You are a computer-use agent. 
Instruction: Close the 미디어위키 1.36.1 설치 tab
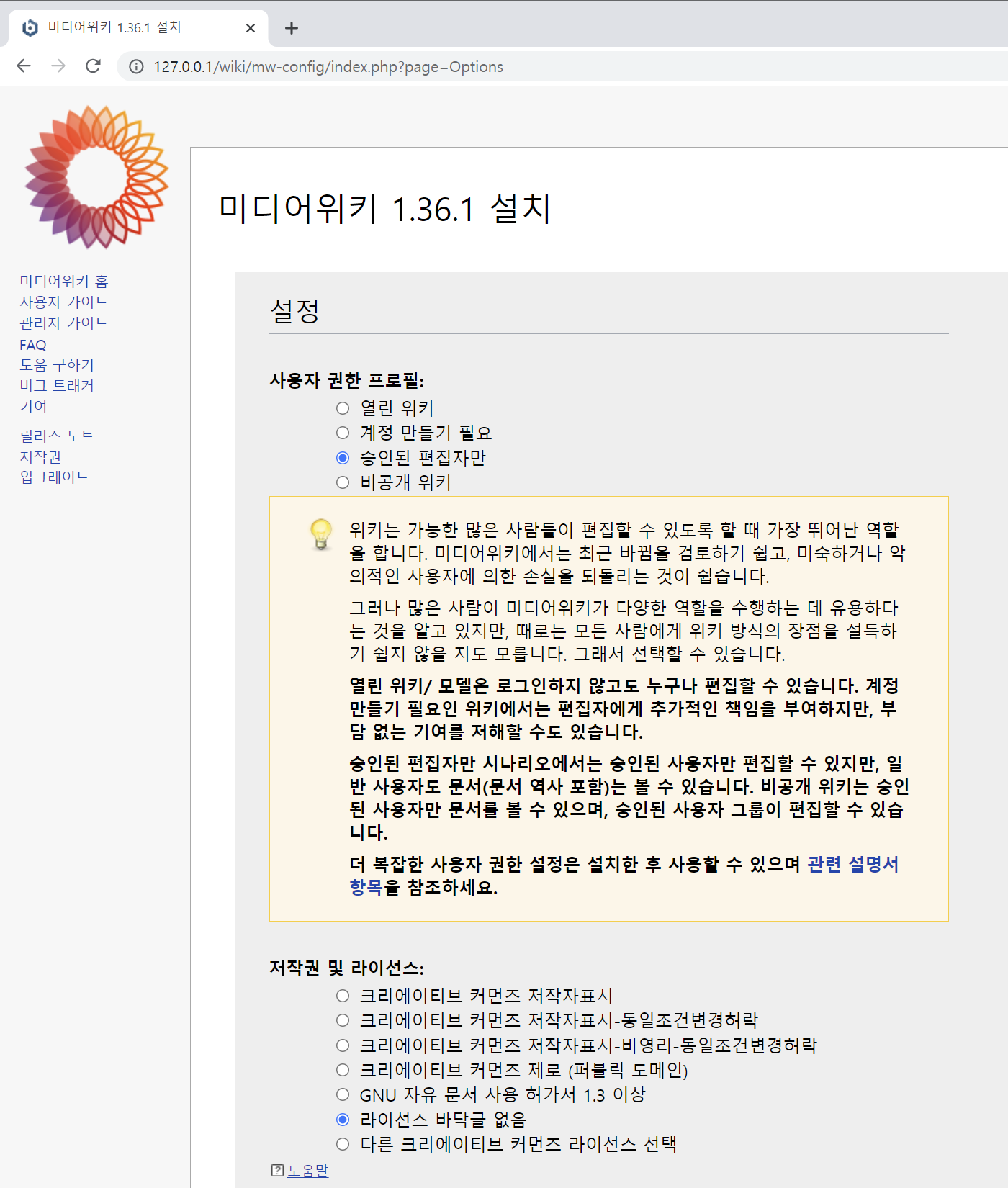pos(251,28)
